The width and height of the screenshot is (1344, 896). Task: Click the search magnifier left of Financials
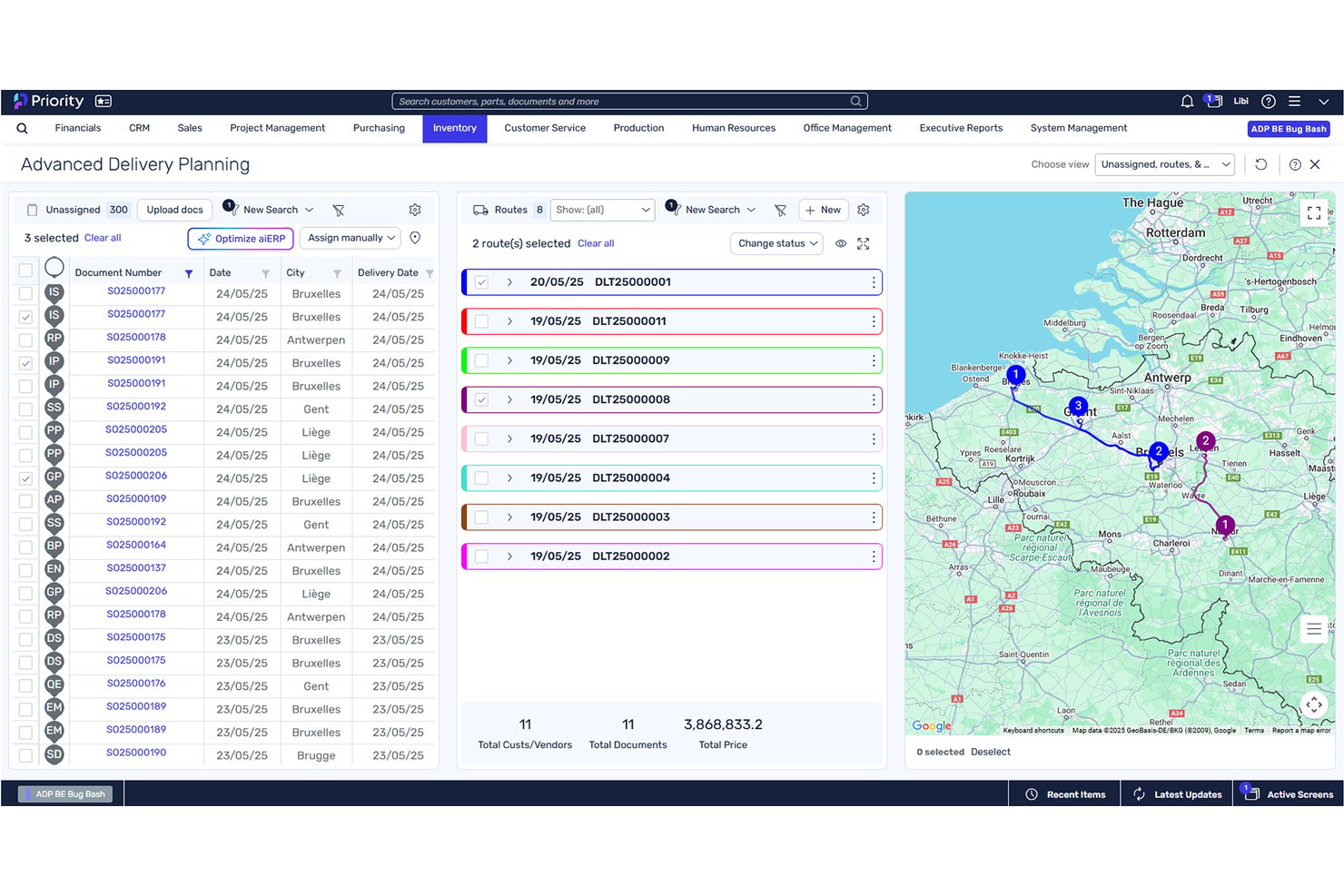tap(22, 128)
